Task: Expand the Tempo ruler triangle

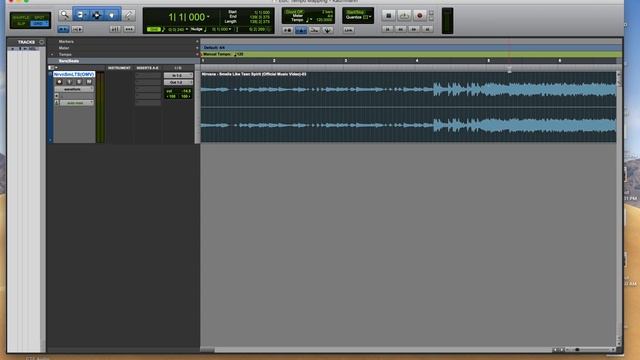Action: (x=52, y=55)
